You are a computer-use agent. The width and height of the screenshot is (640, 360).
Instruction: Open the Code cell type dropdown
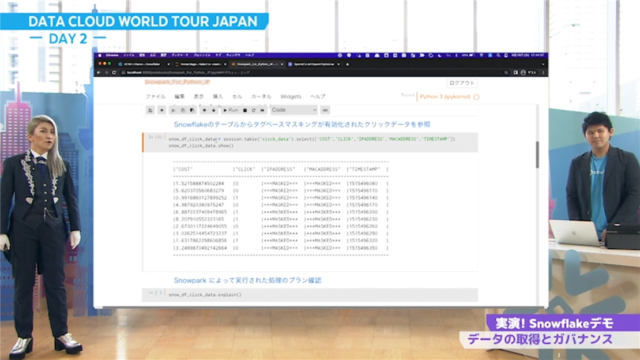point(293,110)
